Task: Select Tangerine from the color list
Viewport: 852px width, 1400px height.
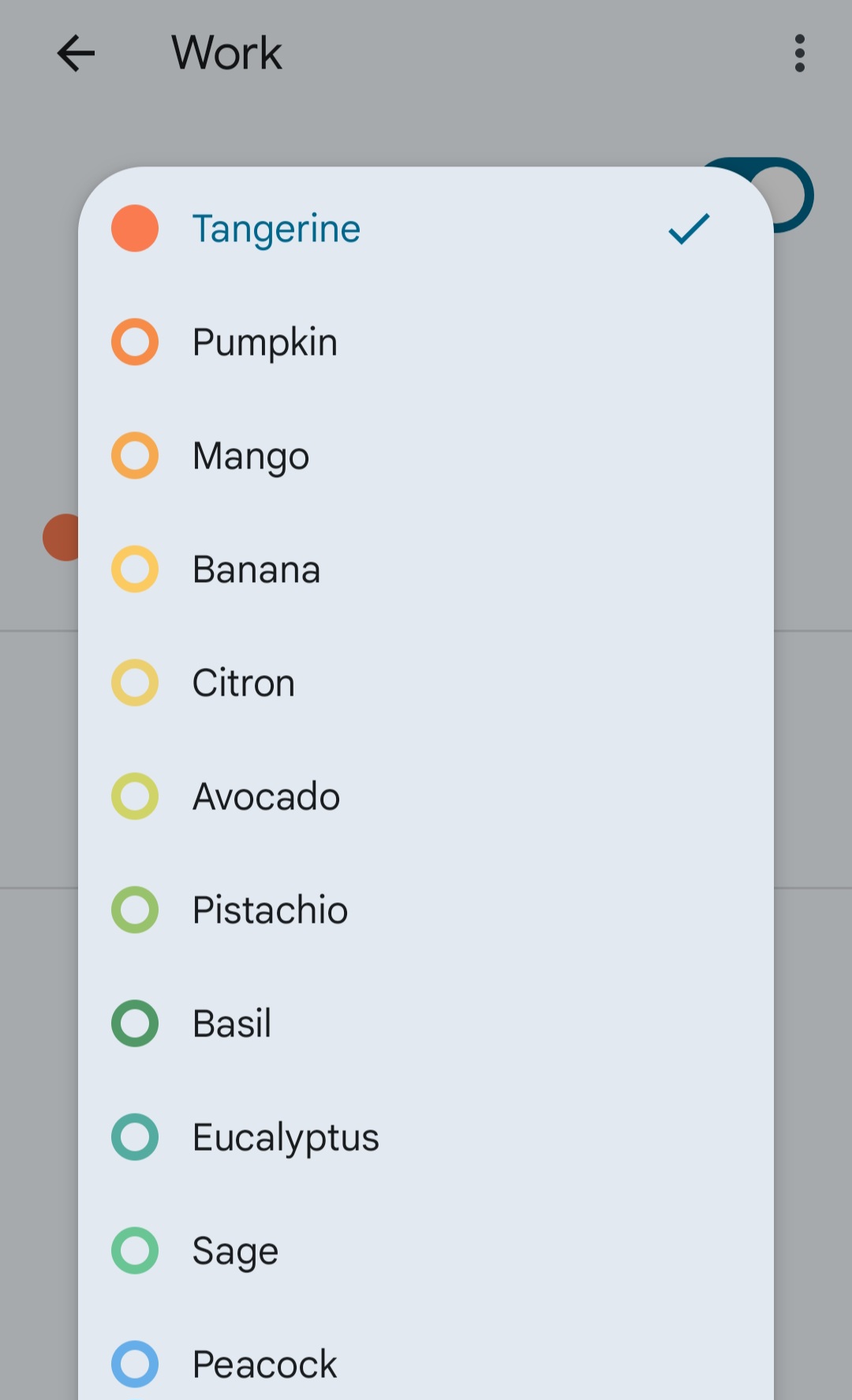Action: 276,229
